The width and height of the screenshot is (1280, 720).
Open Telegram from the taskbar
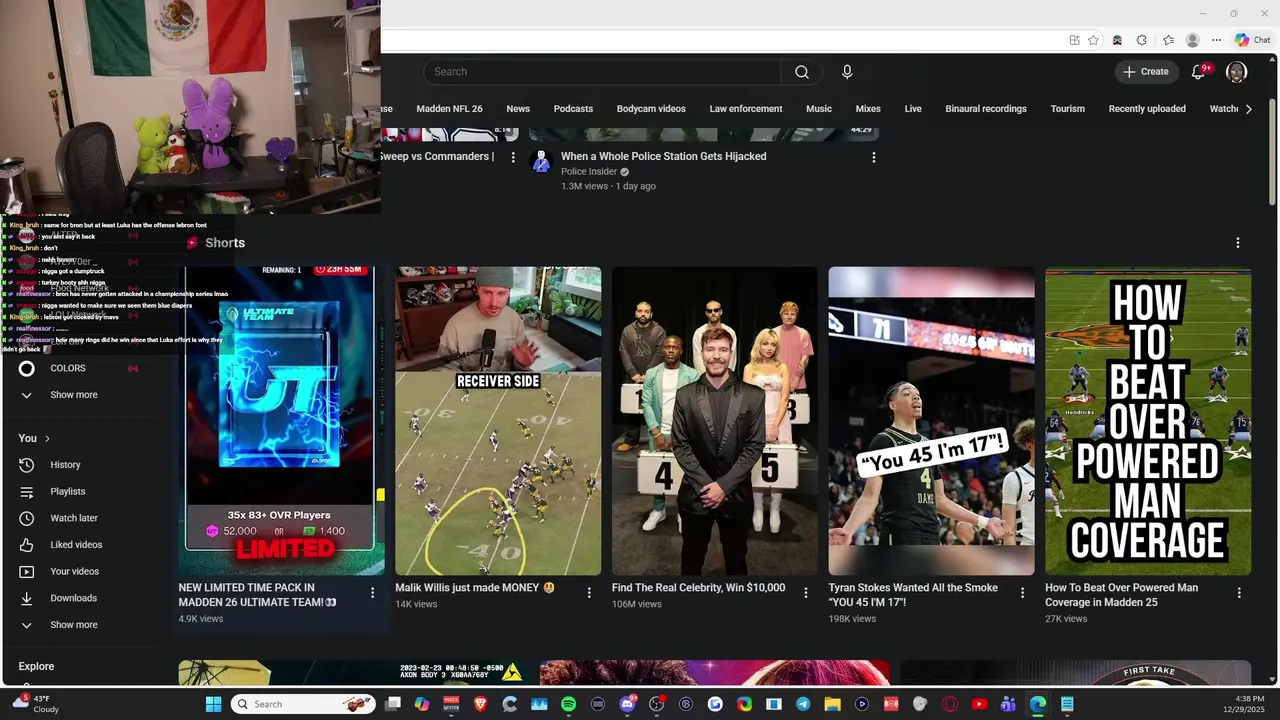click(x=803, y=704)
